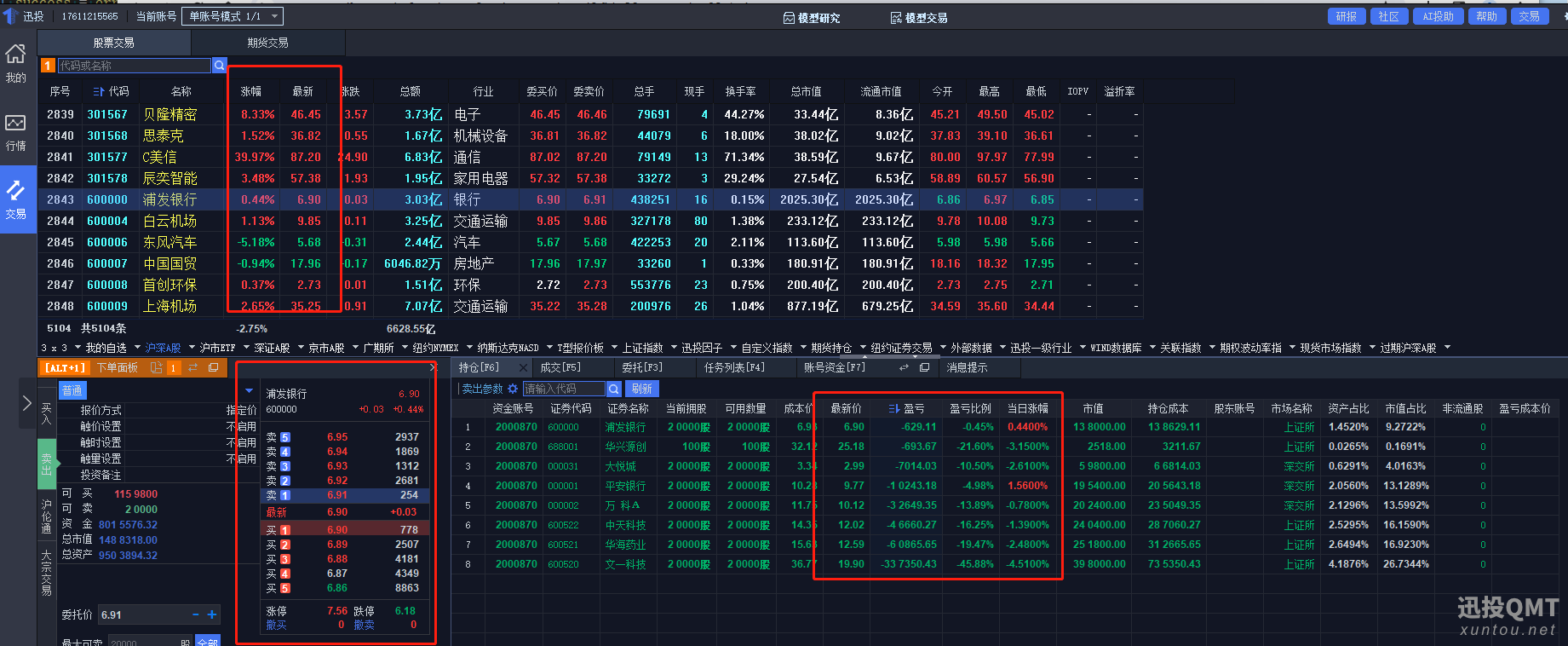Click the 卖出参数 link
1568x646 pixels.
482,389
